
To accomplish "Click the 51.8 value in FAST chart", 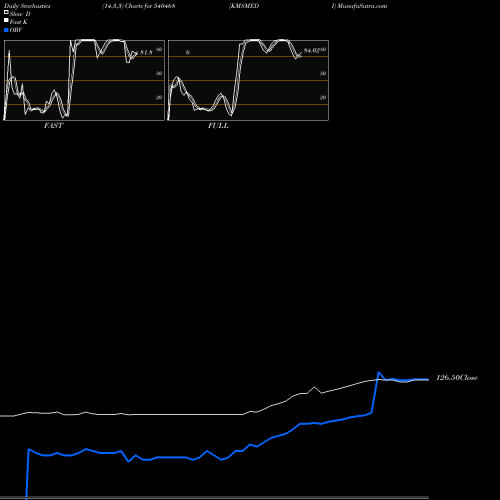I will pos(146,52).
